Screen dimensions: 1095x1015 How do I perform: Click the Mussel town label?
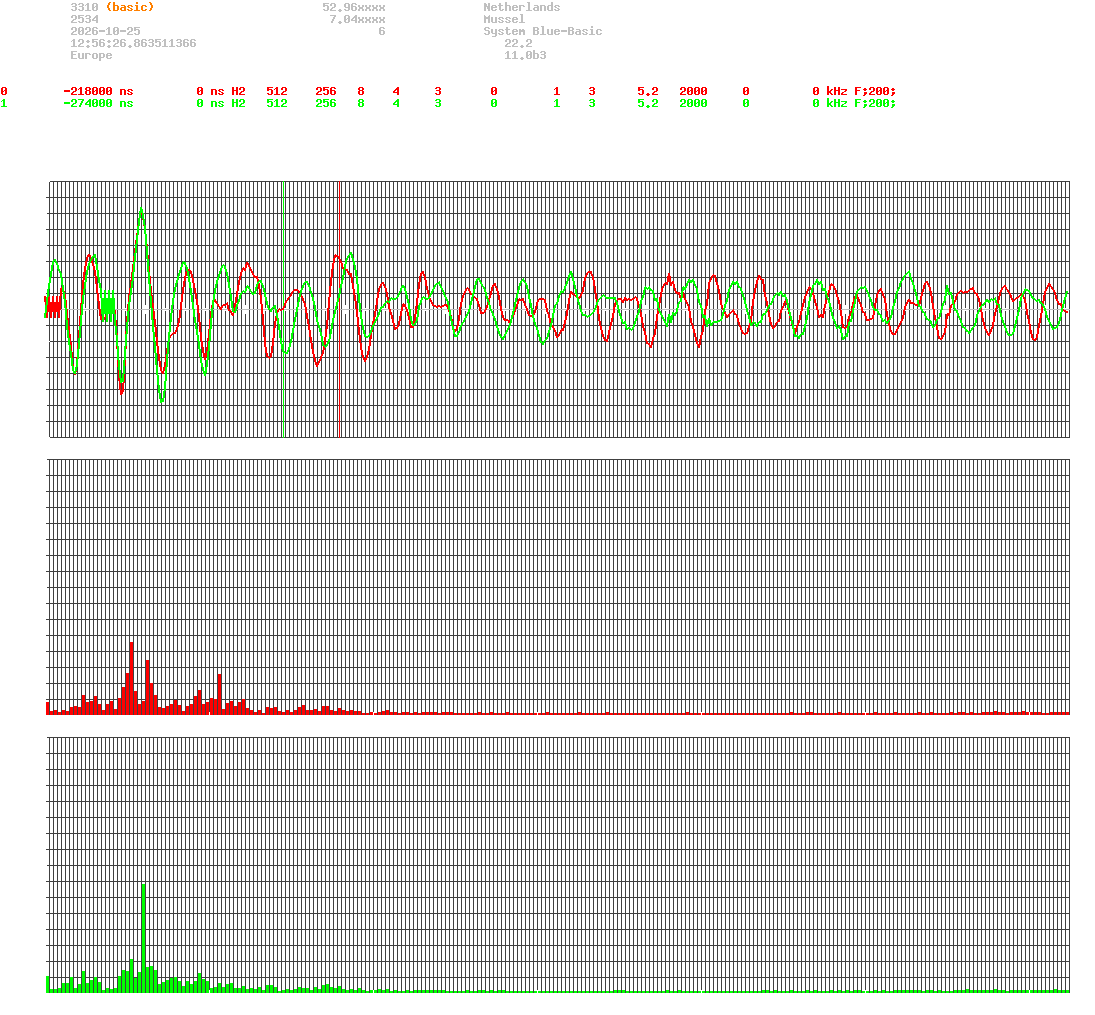504,20
